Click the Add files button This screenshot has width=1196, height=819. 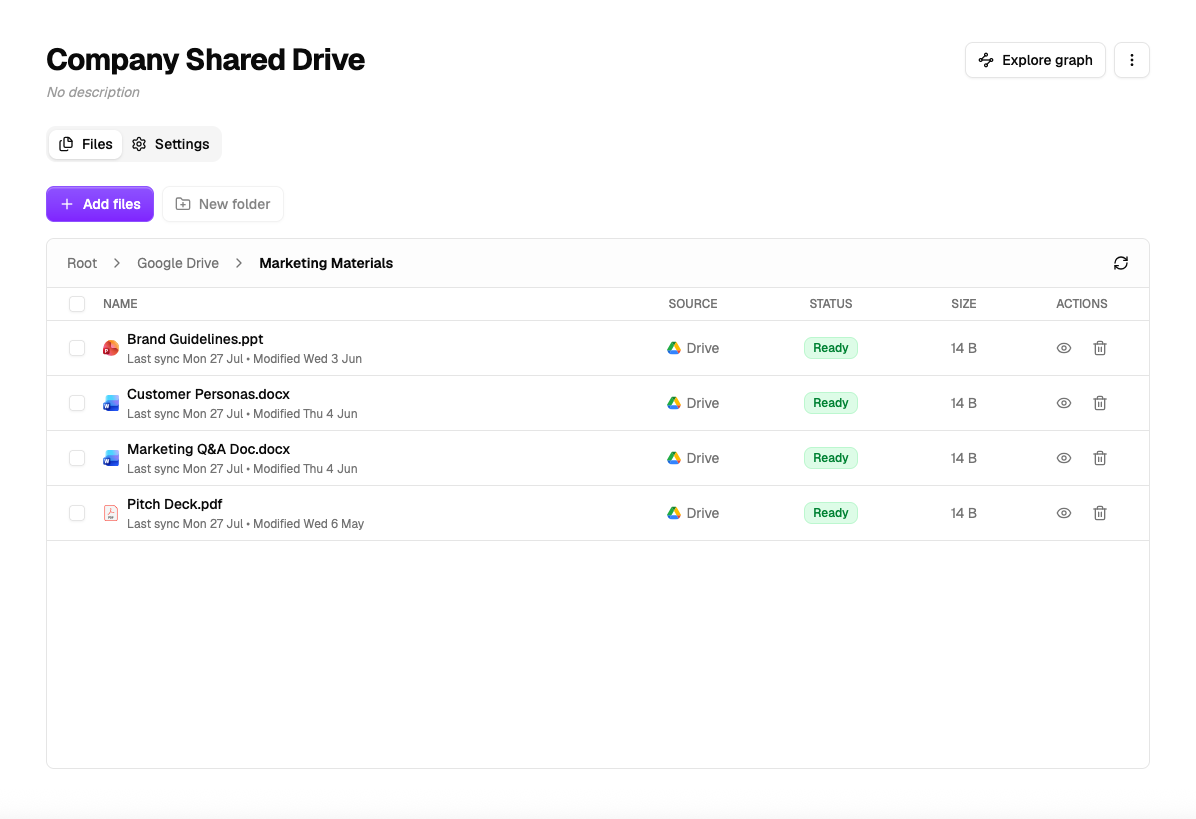(x=100, y=204)
